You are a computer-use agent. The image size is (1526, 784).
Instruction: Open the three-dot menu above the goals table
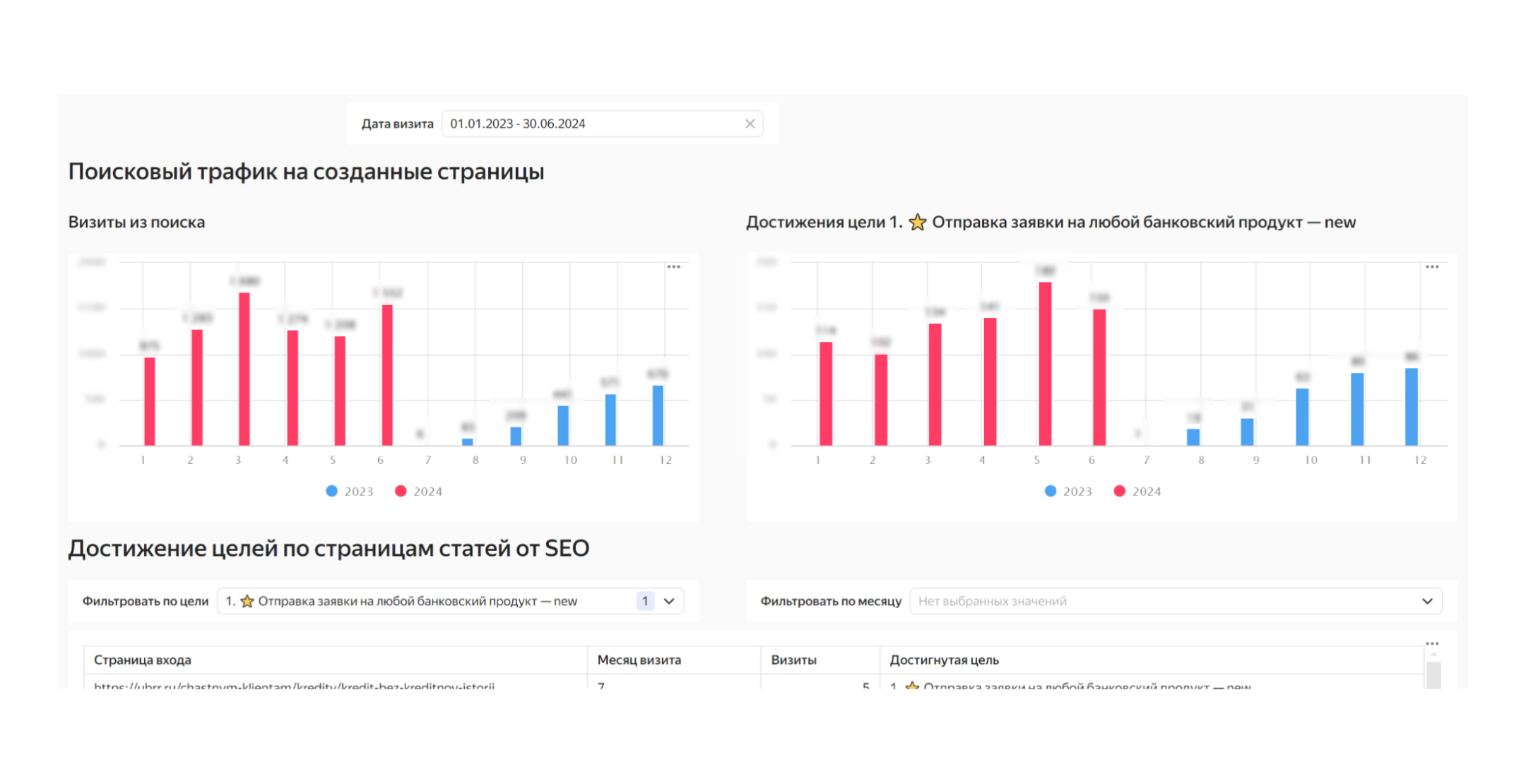[x=1432, y=643]
